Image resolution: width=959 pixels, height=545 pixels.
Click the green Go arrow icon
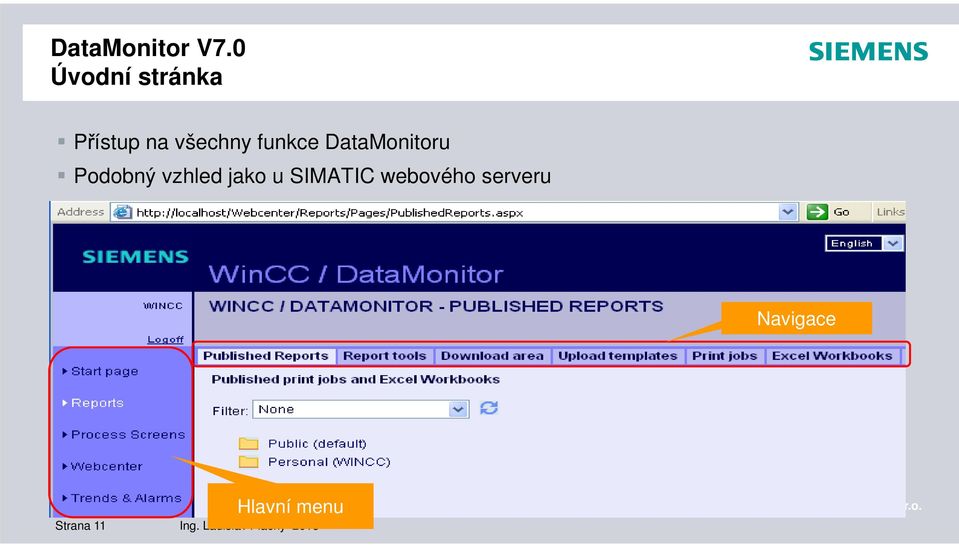pyautogui.click(x=817, y=212)
